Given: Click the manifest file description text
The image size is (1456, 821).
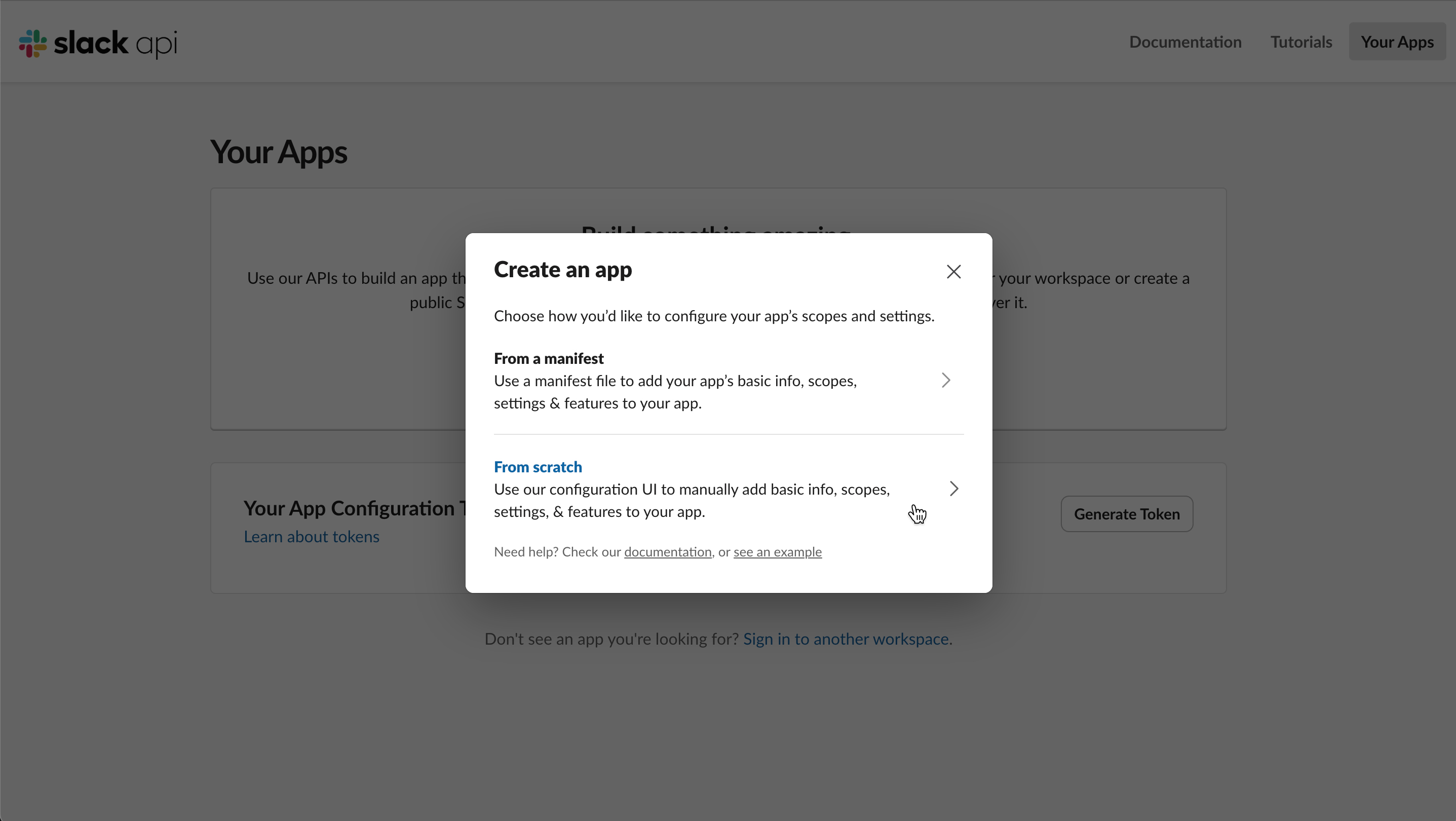Looking at the screenshot, I should [x=675, y=392].
